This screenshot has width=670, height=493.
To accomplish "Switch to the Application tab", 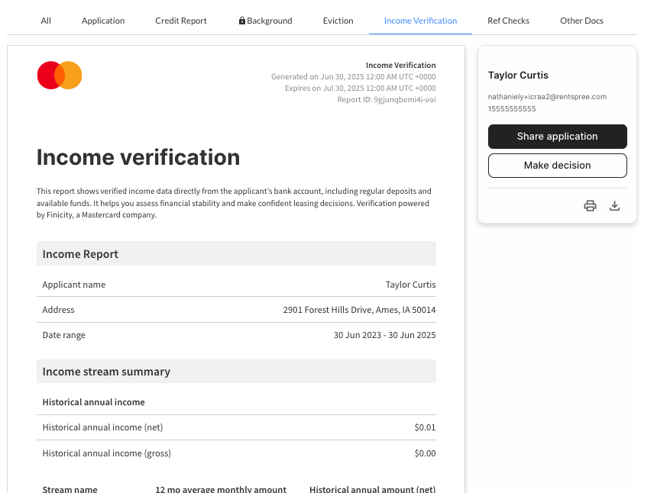I will [103, 21].
